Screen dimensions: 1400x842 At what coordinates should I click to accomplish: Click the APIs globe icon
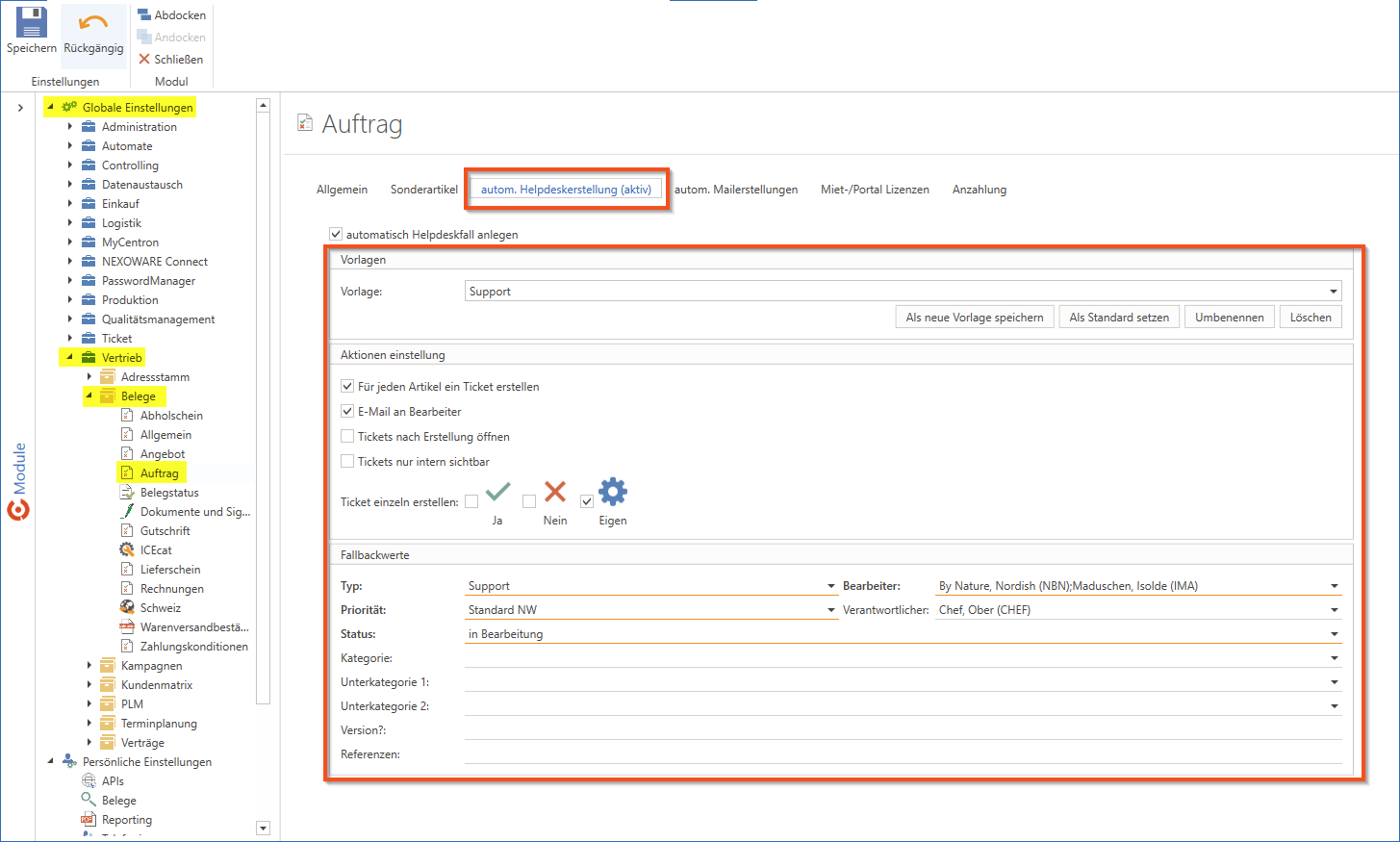tap(89, 780)
